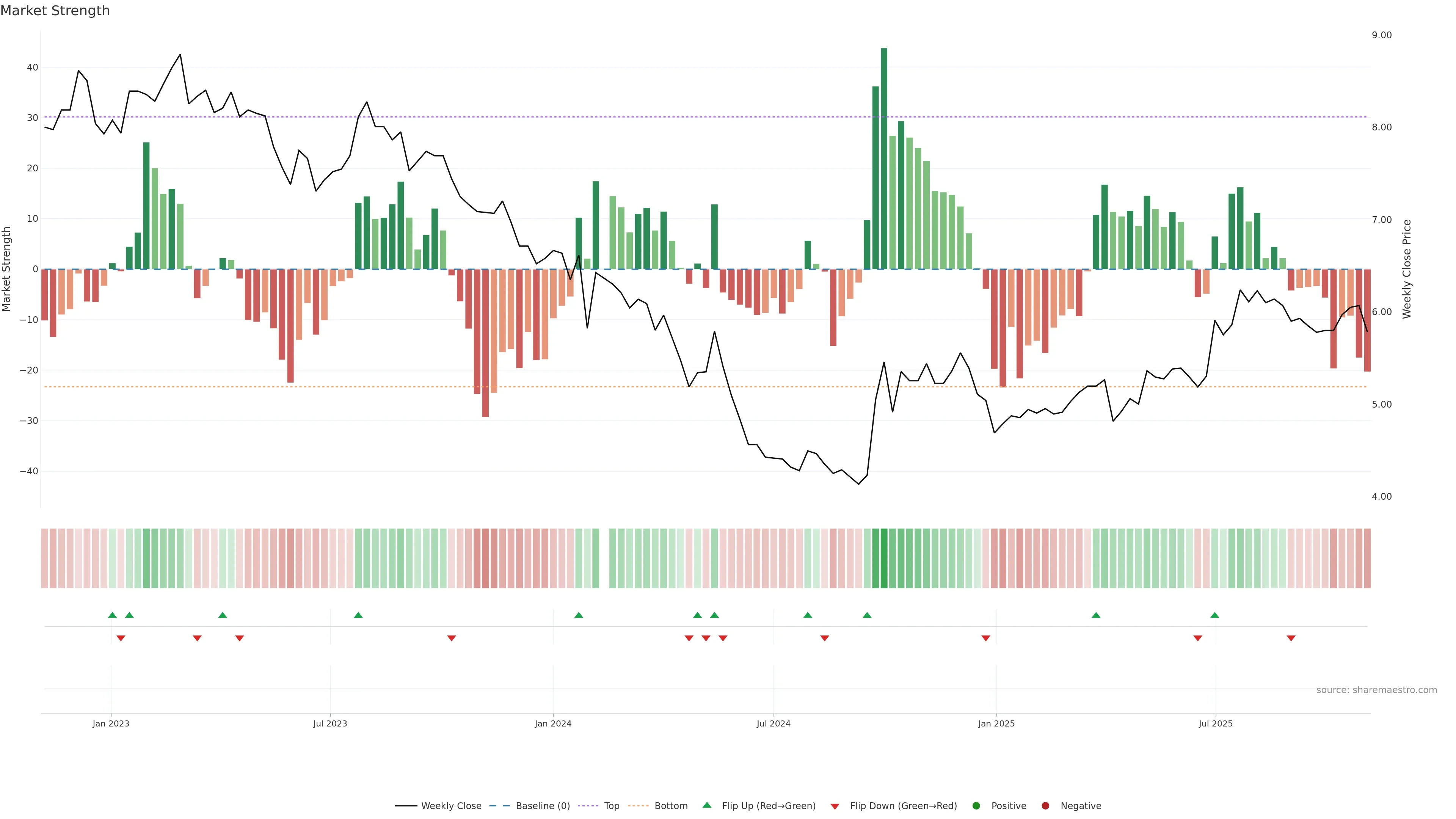Click the dark red Negative legend dot

click(1045, 806)
